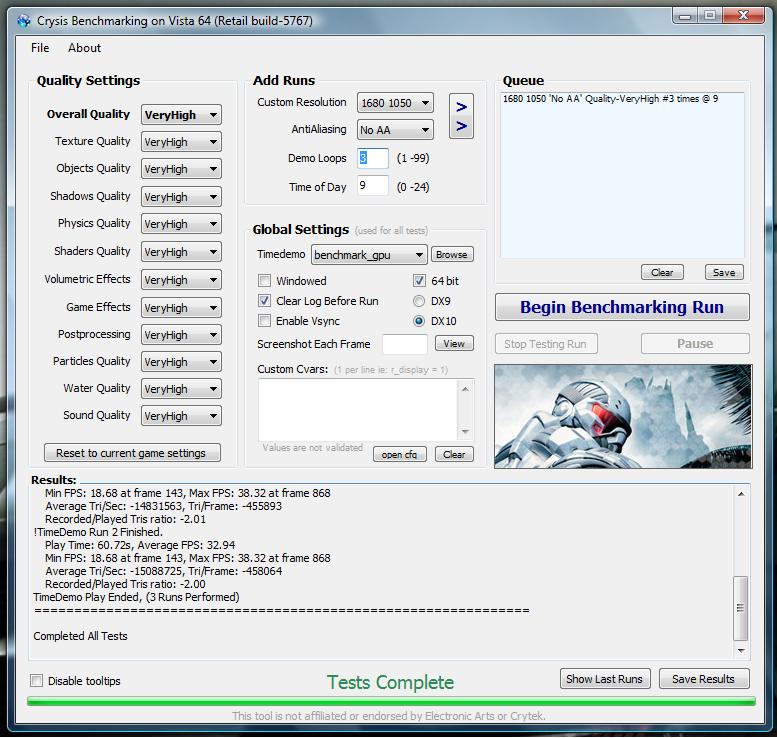Viewport: 777px width, 738px height.
Task: Click Save Results button
Action: point(704,679)
